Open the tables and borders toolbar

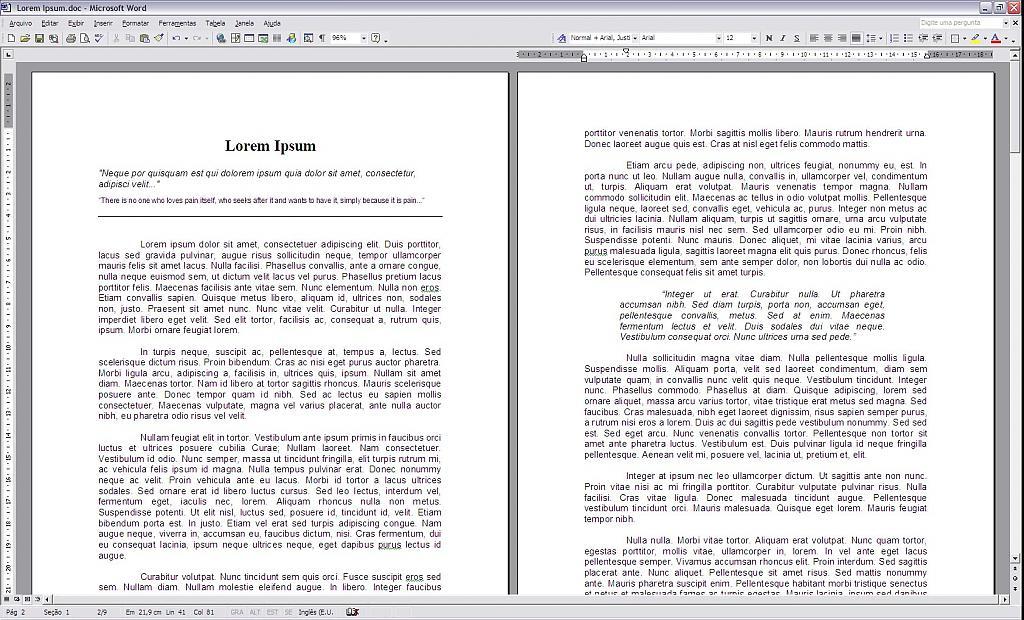point(235,39)
